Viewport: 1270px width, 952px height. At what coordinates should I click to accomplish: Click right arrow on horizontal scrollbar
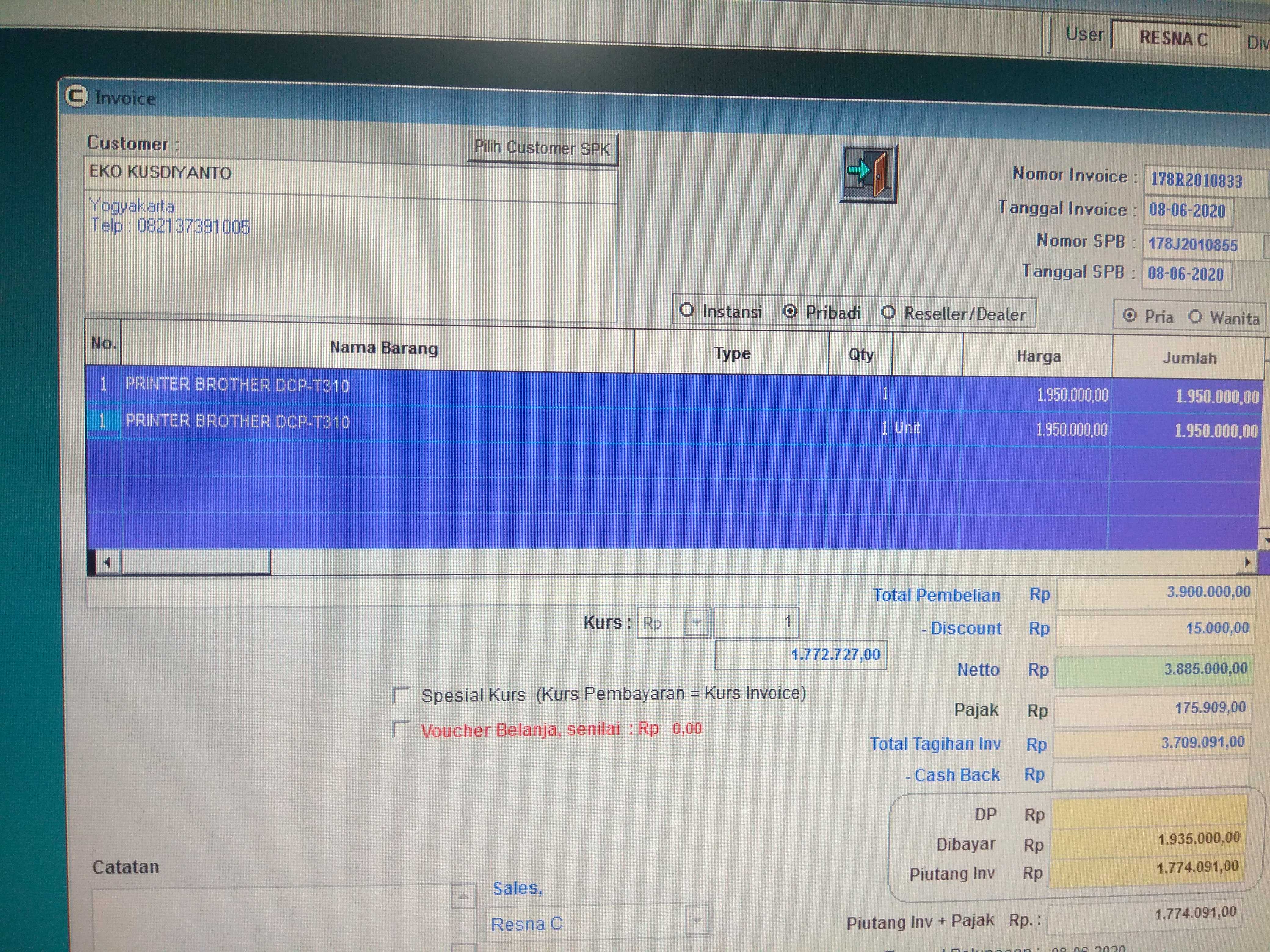click(x=1247, y=562)
